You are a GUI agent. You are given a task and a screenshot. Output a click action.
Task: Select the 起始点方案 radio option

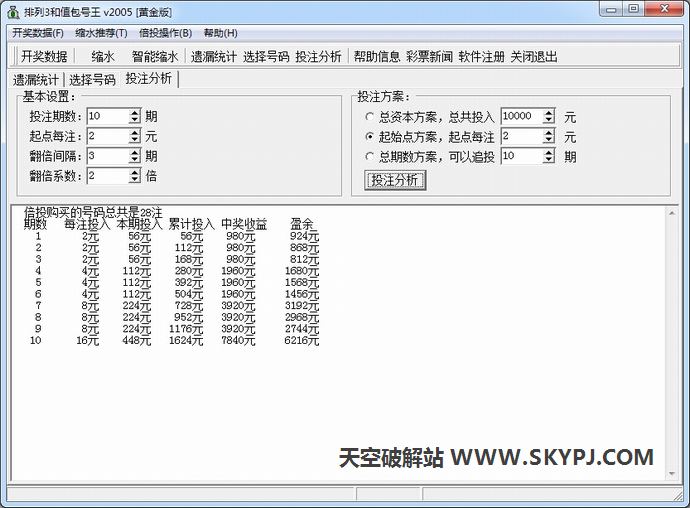coord(370,137)
